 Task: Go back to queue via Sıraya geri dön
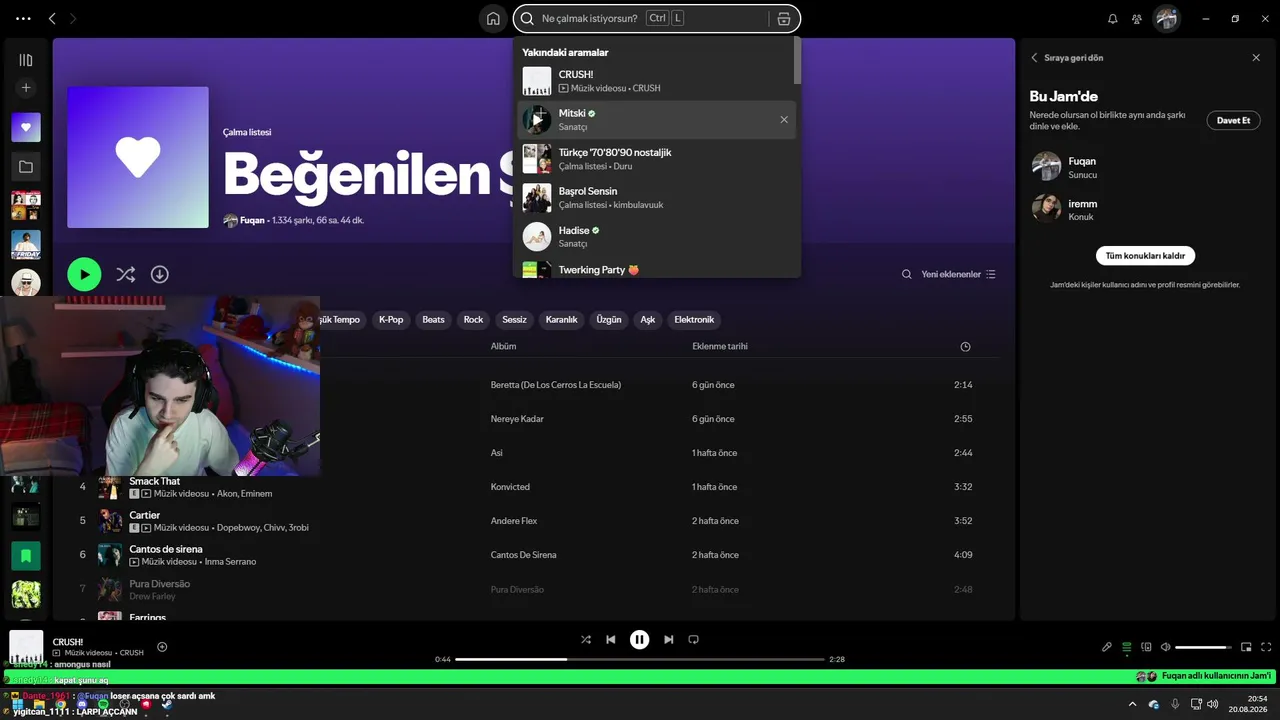1067,58
